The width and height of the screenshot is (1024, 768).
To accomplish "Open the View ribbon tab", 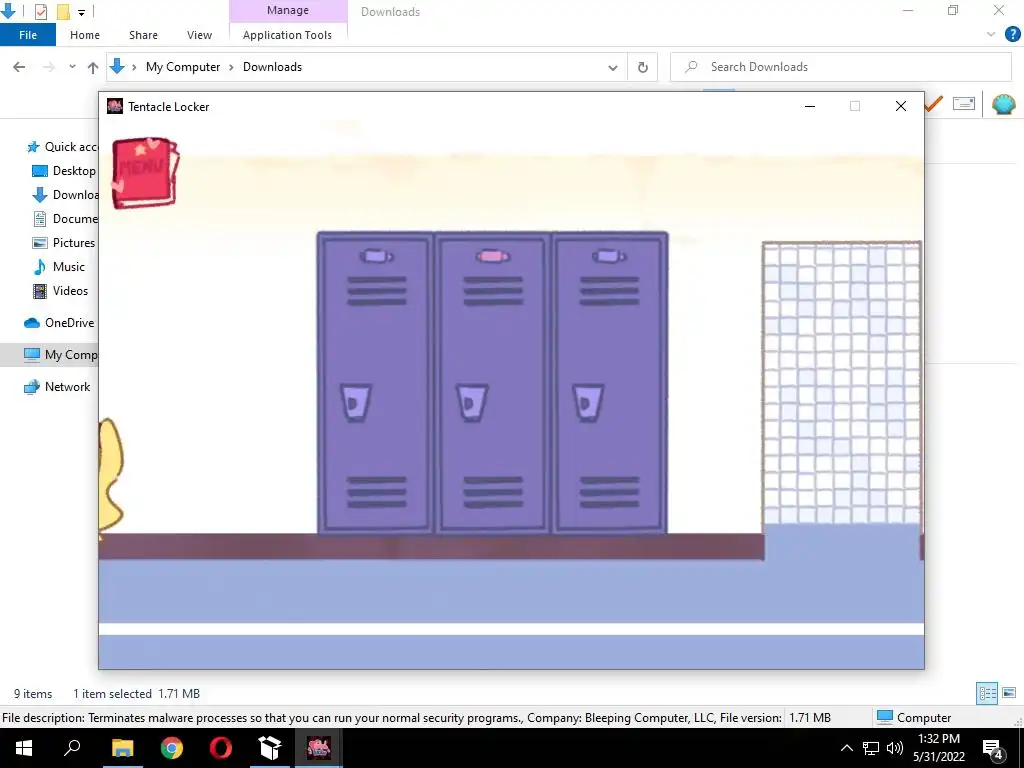I will tap(199, 35).
